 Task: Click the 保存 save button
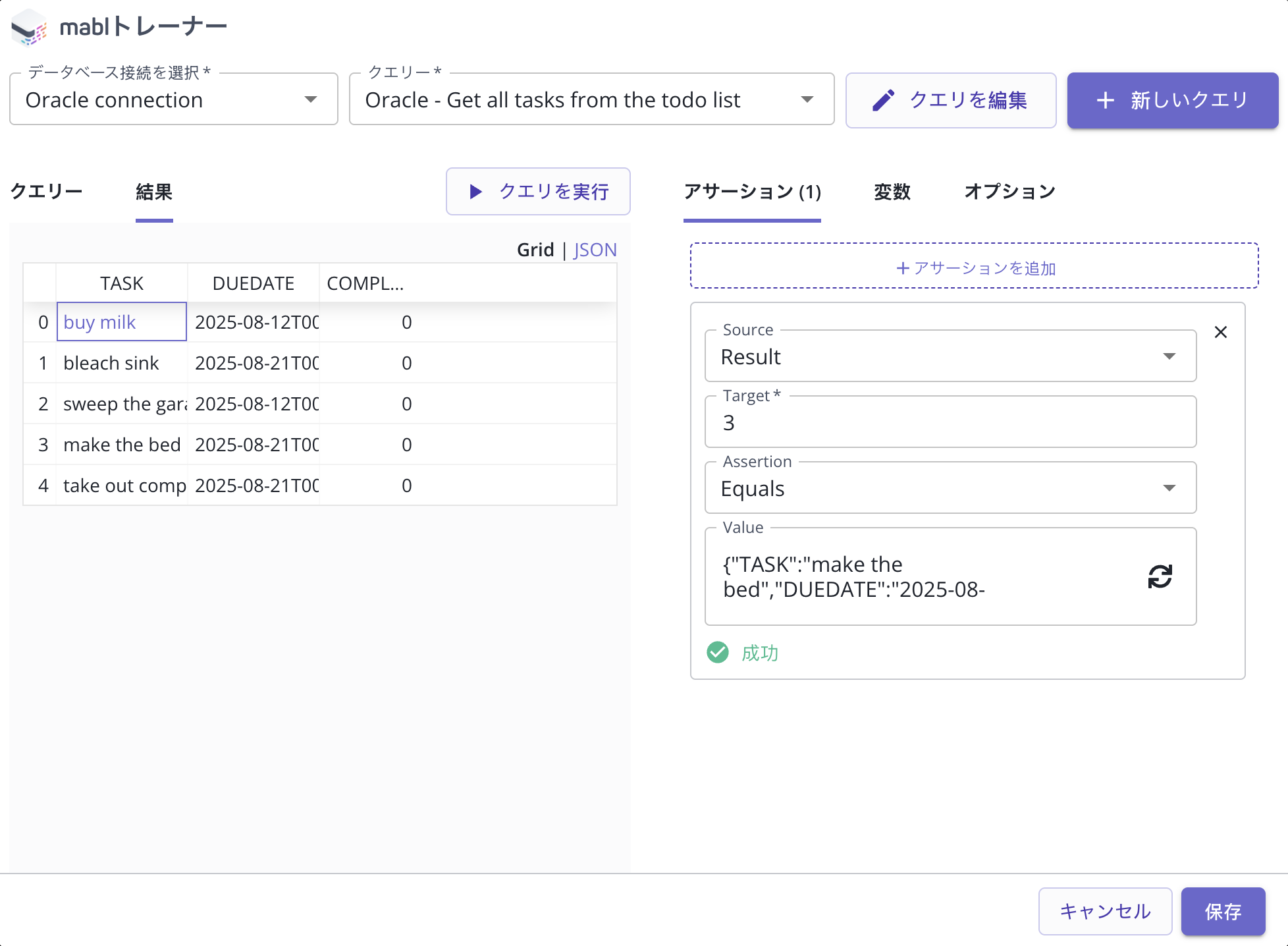click(1222, 911)
